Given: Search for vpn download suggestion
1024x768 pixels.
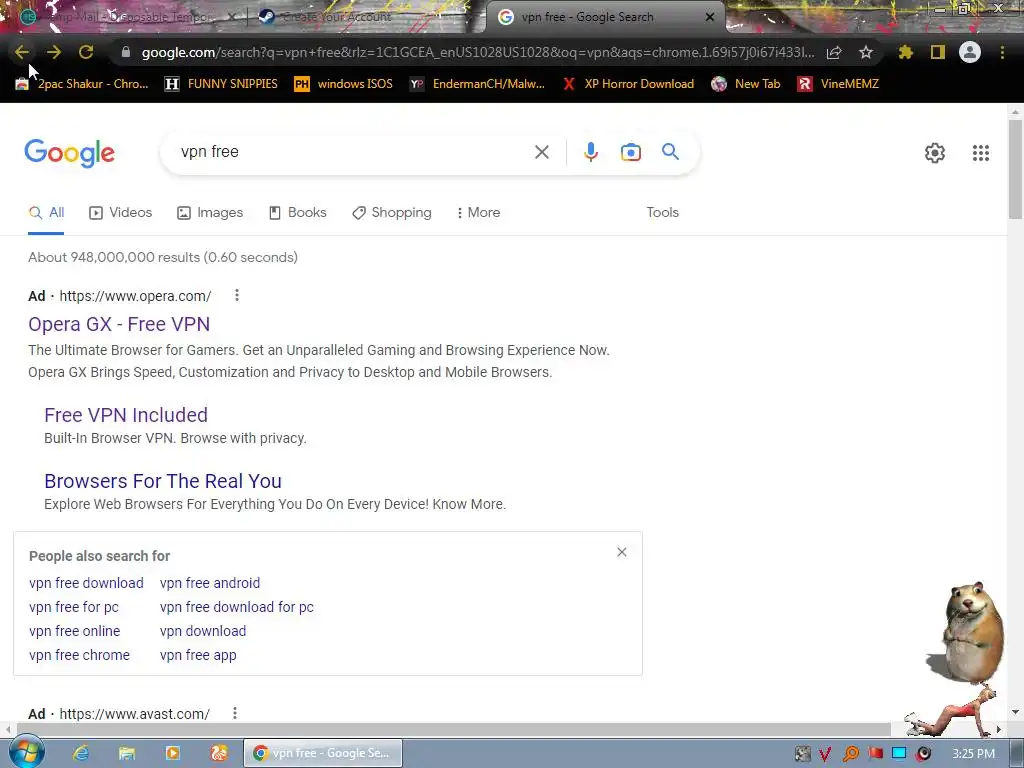Looking at the screenshot, I should point(202,632).
